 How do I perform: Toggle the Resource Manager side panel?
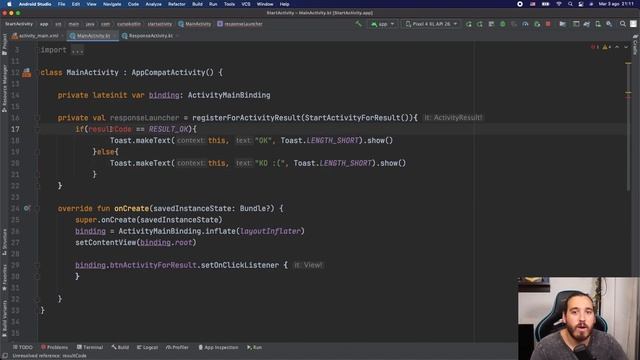click(4, 88)
